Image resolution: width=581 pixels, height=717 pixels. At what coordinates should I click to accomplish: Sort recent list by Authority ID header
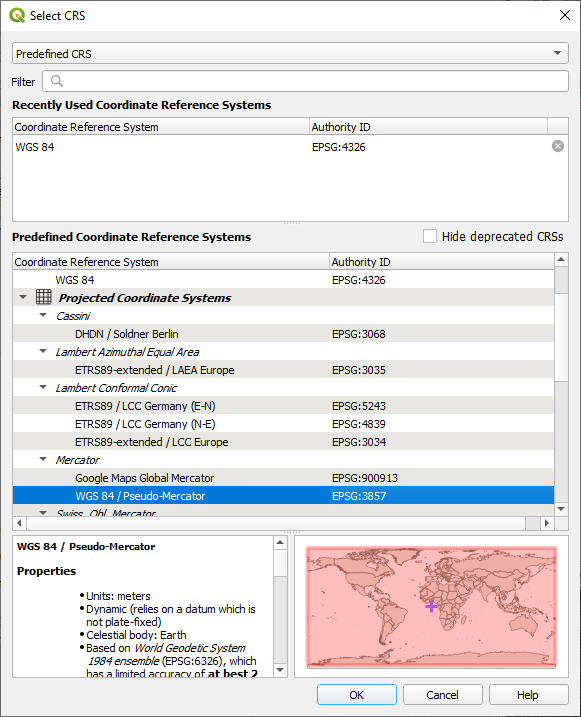click(x=428, y=127)
